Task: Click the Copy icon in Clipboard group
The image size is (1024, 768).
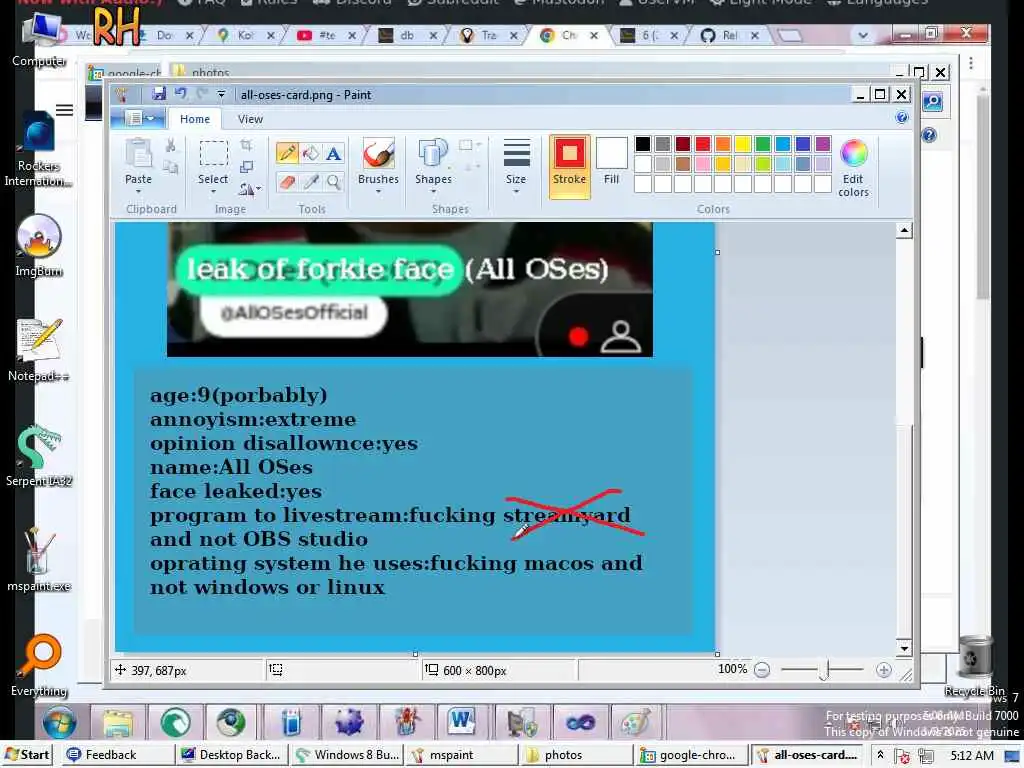Action: click(170, 167)
